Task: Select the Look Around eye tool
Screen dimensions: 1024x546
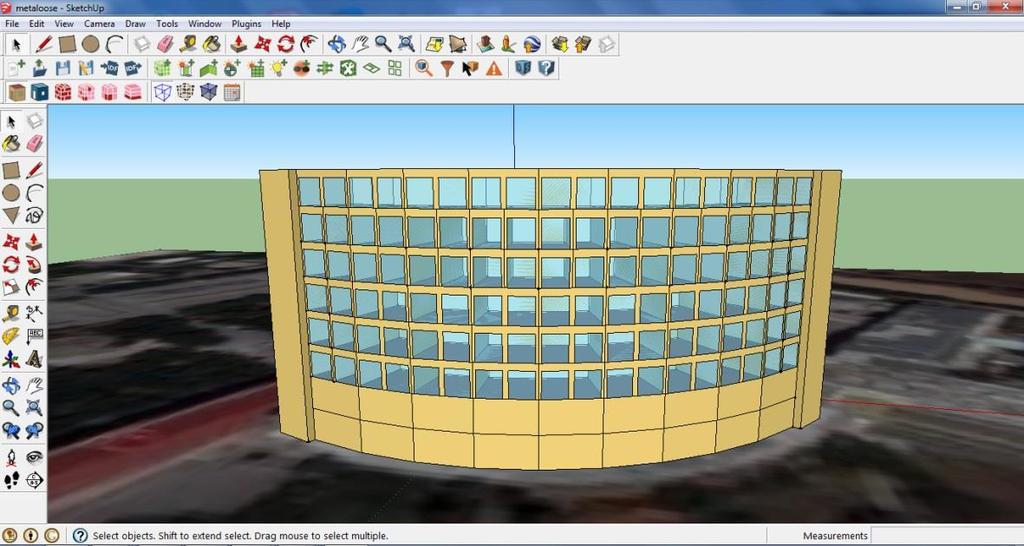Action: 35,457
